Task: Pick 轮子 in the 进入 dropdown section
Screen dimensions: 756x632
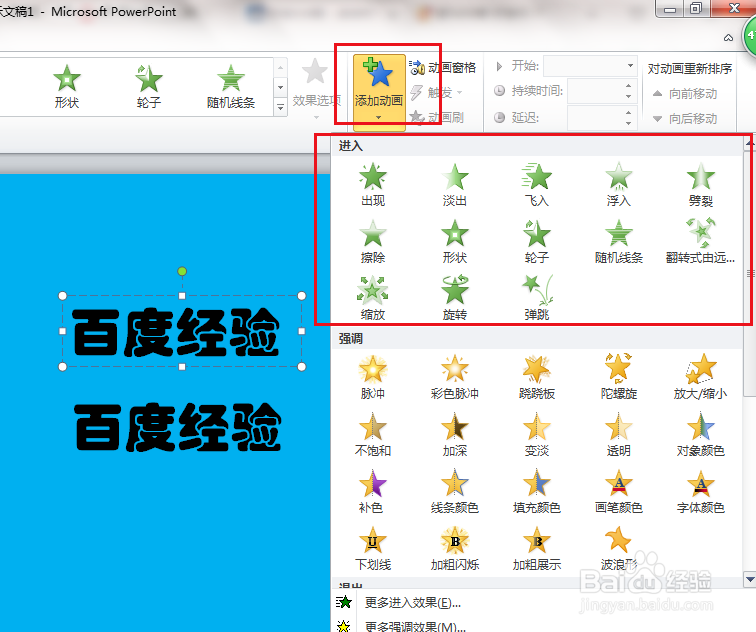Action: [537, 242]
